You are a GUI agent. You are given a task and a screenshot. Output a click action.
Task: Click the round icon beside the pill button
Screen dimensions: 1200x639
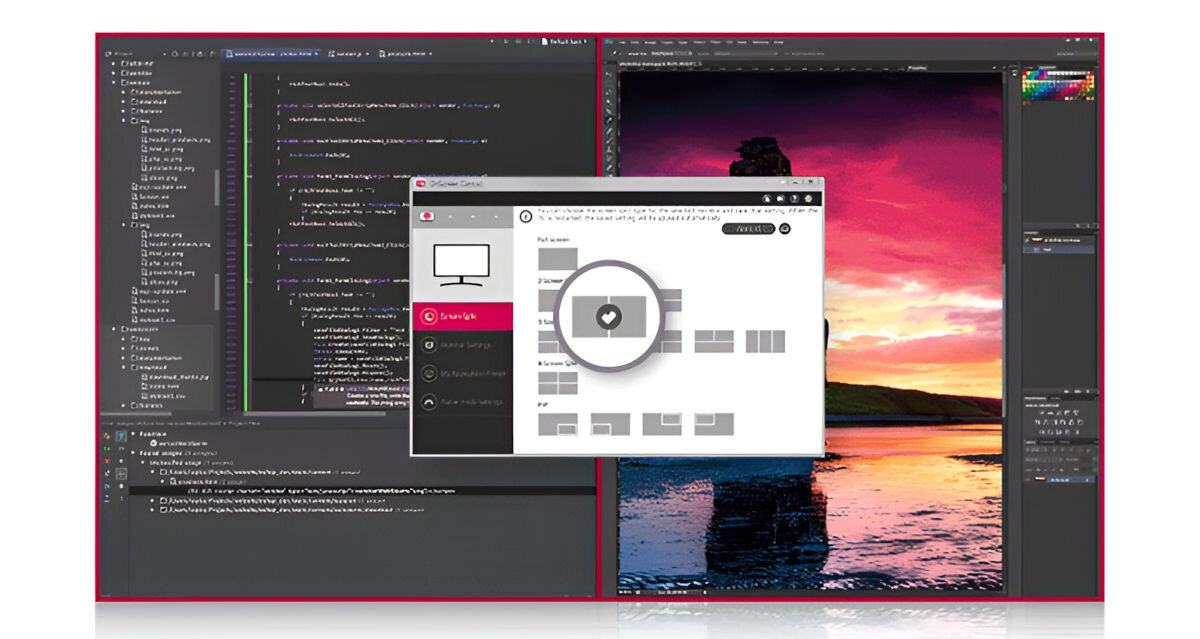point(786,229)
